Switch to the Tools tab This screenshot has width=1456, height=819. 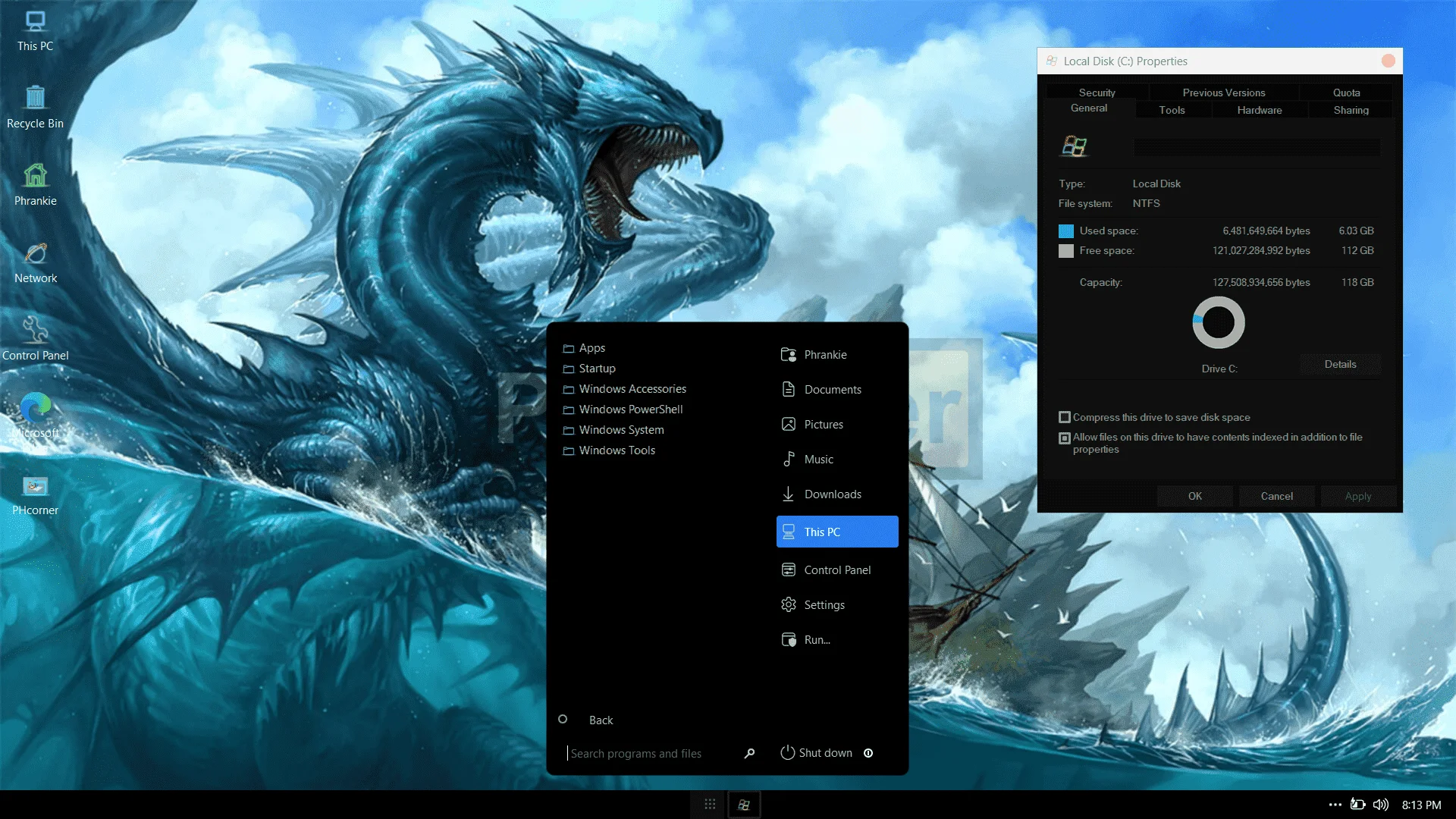[x=1172, y=110]
